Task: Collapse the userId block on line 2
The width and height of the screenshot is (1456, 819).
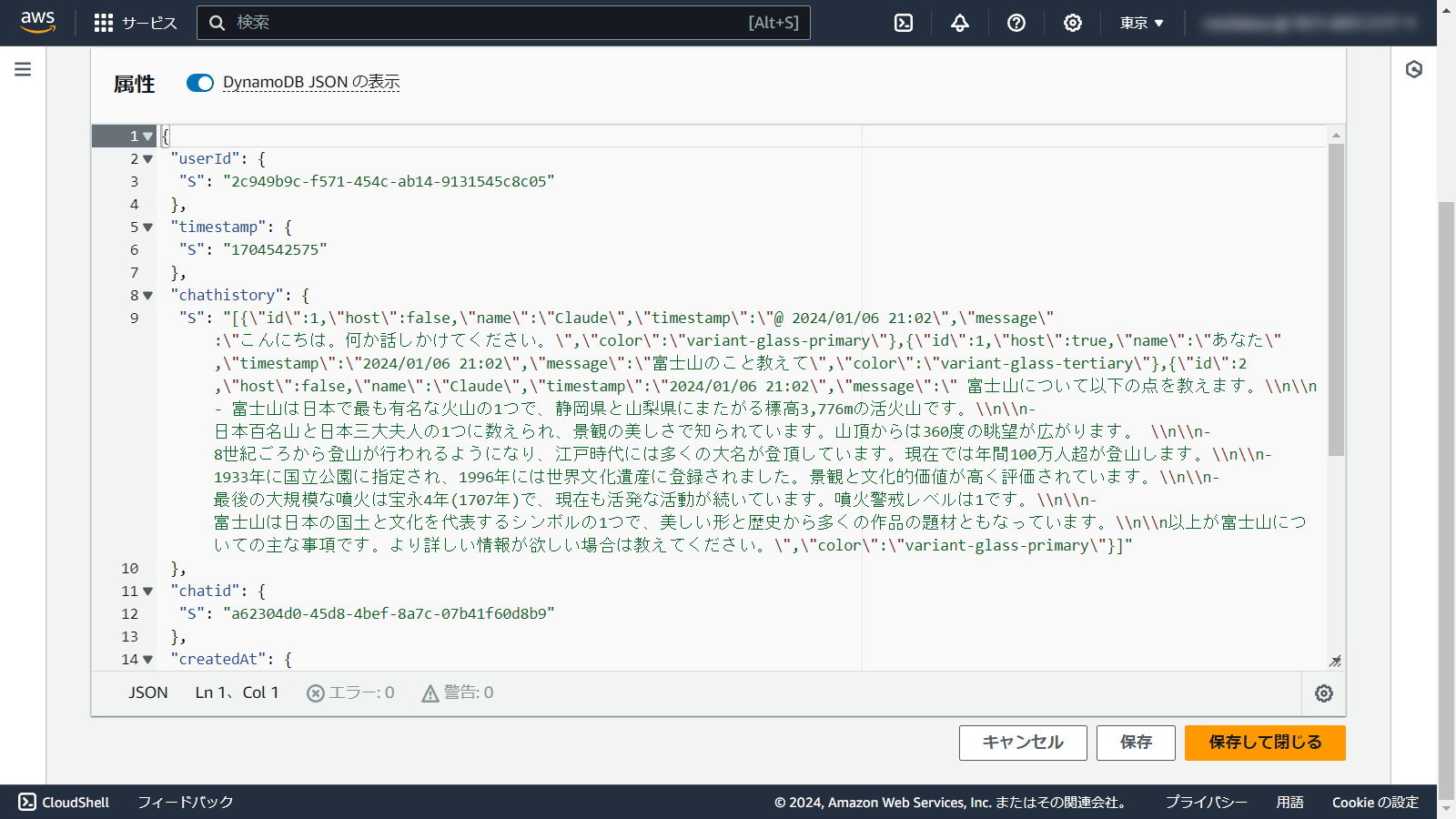Action: pyautogui.click(x=147, y=159)
